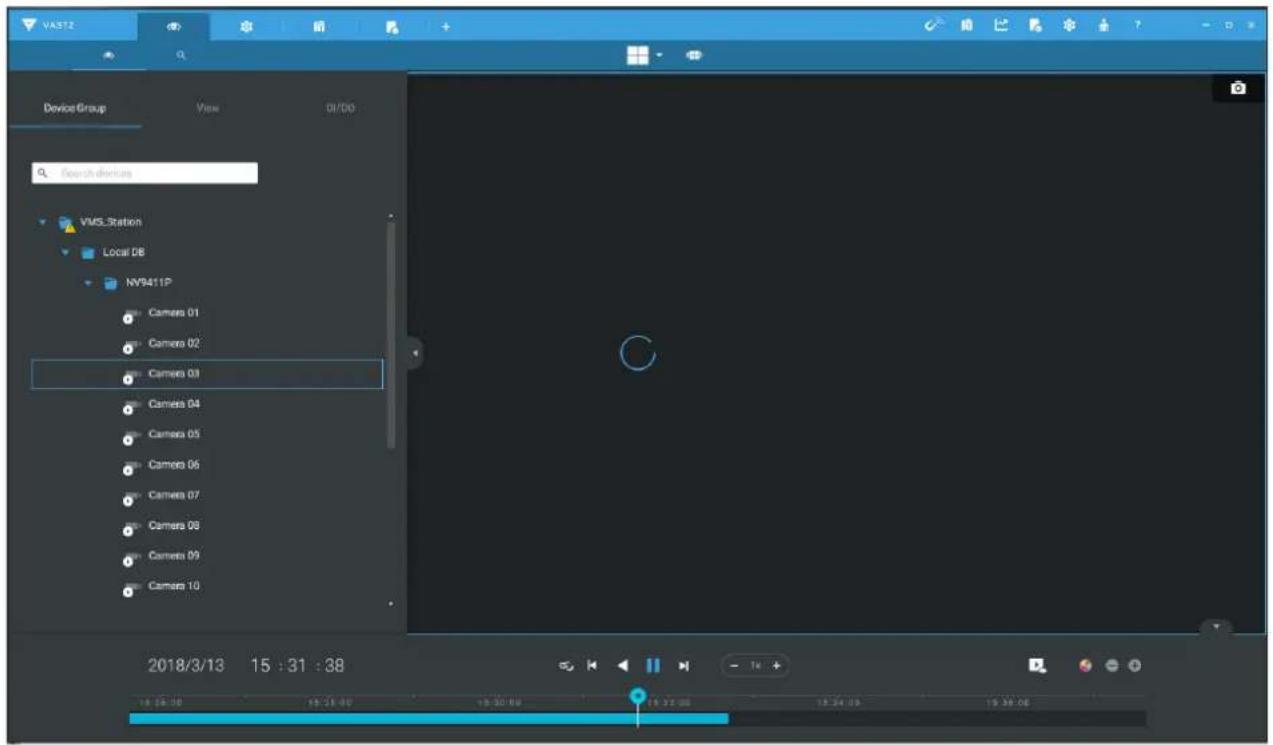This screenshot has width=1273, height=745.
Task: Jump to the next frame
Action: click(x=684, y=665)
